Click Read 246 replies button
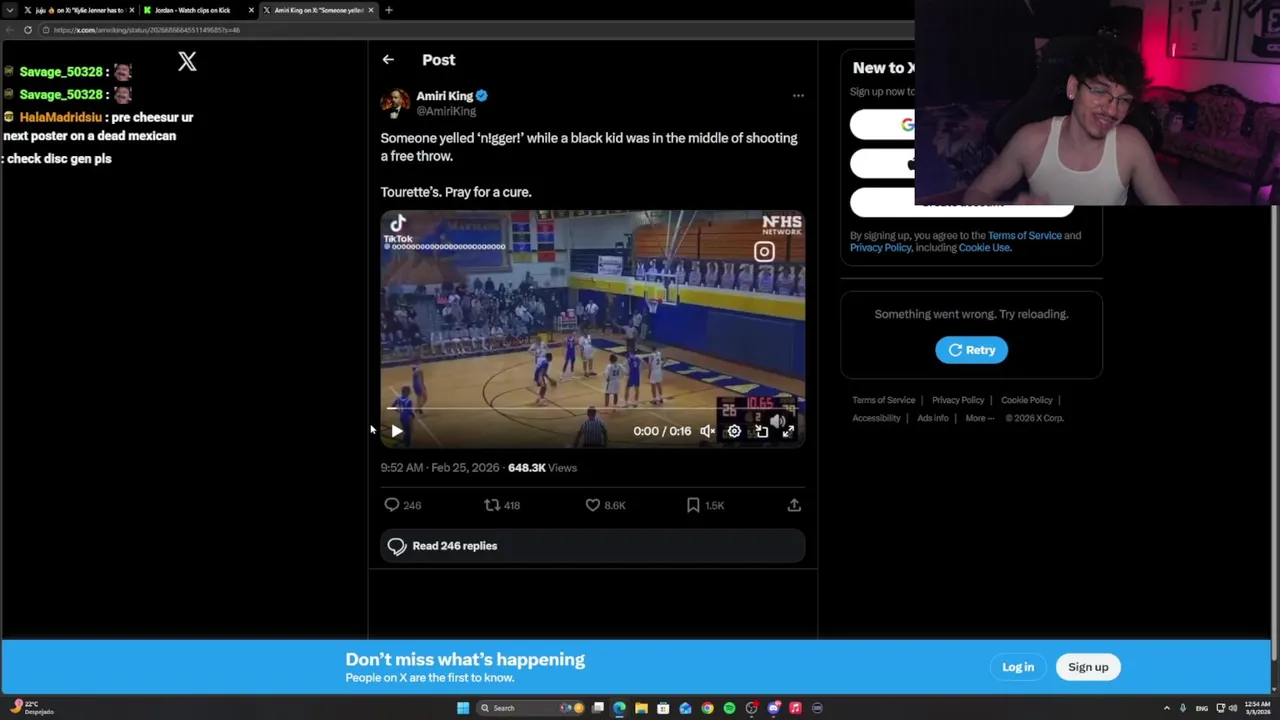This screenshot has width=1280, height=720. pyautogui.click(x=592, y=546)
